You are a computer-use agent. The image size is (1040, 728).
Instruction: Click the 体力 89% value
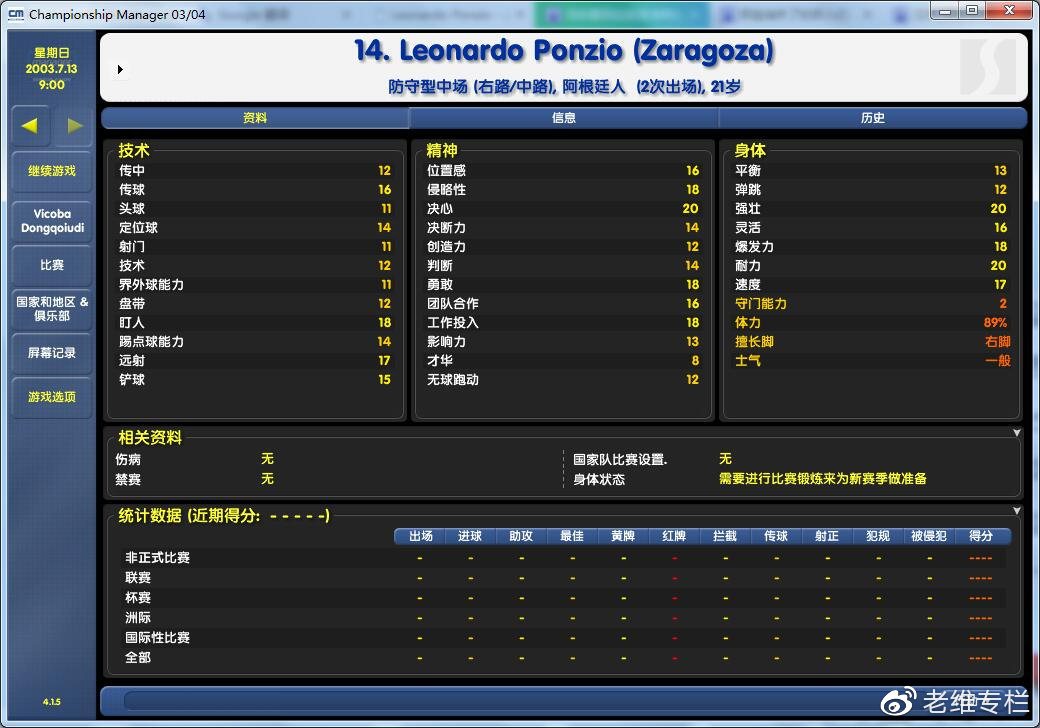point(995,322)
